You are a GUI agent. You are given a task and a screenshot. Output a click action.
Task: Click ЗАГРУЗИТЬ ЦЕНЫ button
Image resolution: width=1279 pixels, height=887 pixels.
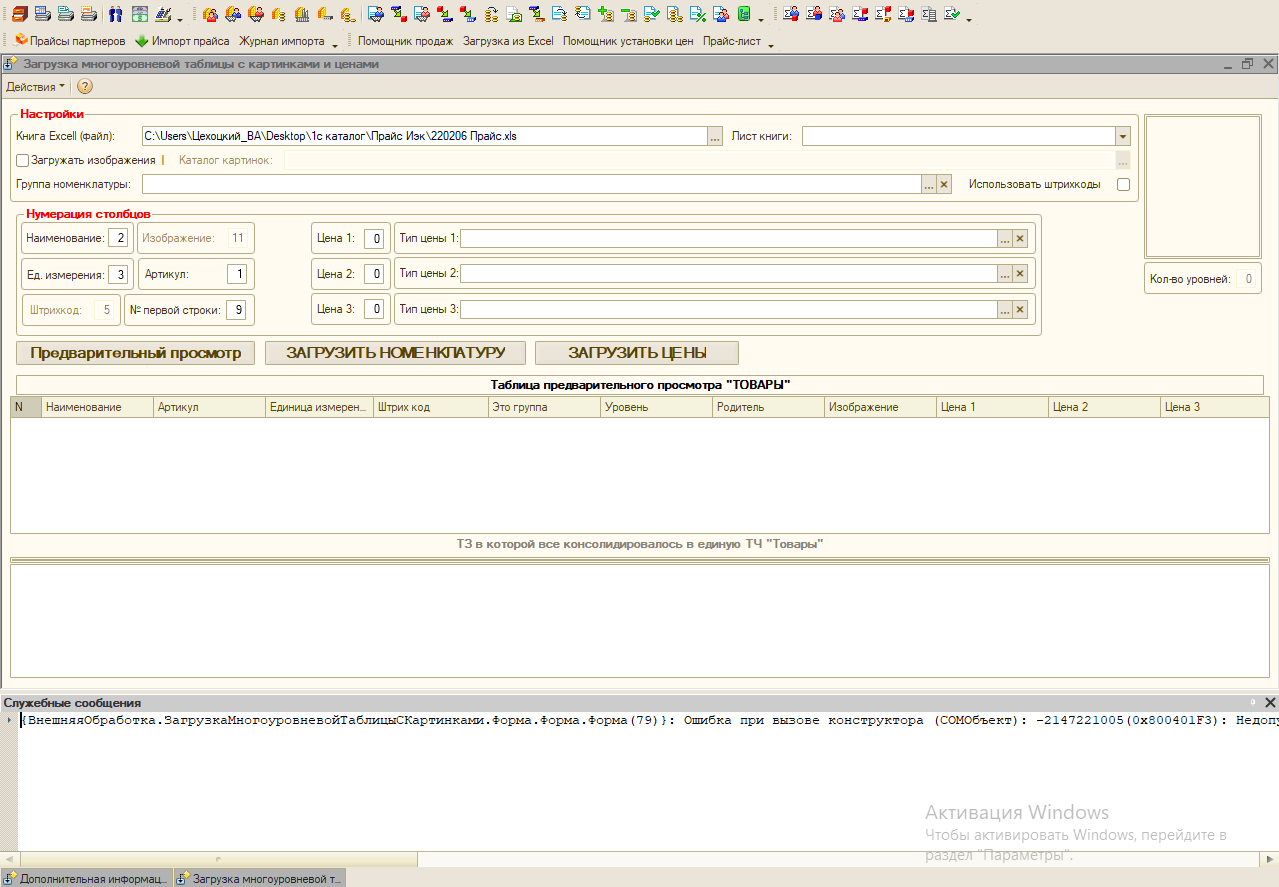click(637, 353)
